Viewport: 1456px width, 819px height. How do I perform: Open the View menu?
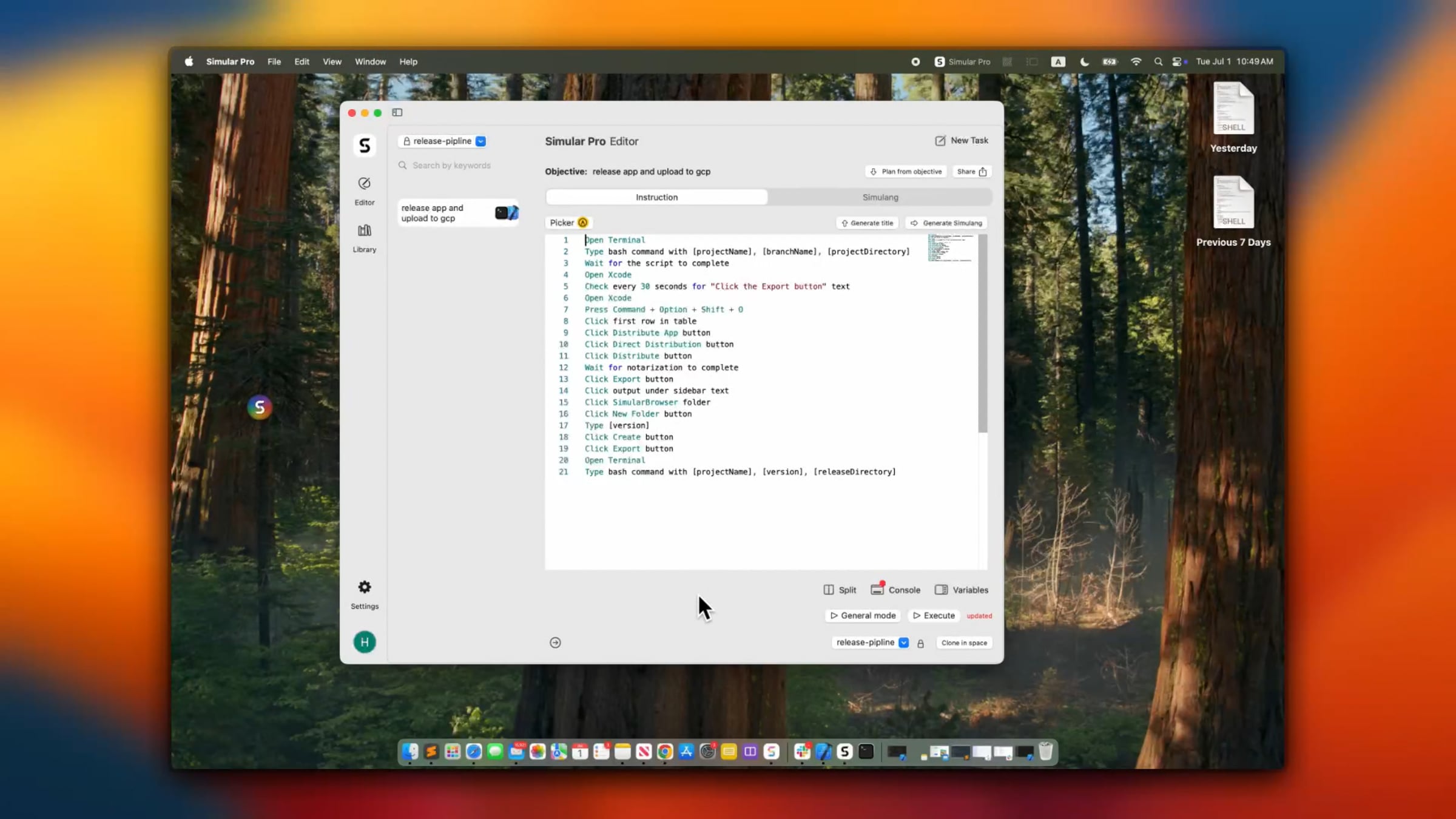pos(332,61)
